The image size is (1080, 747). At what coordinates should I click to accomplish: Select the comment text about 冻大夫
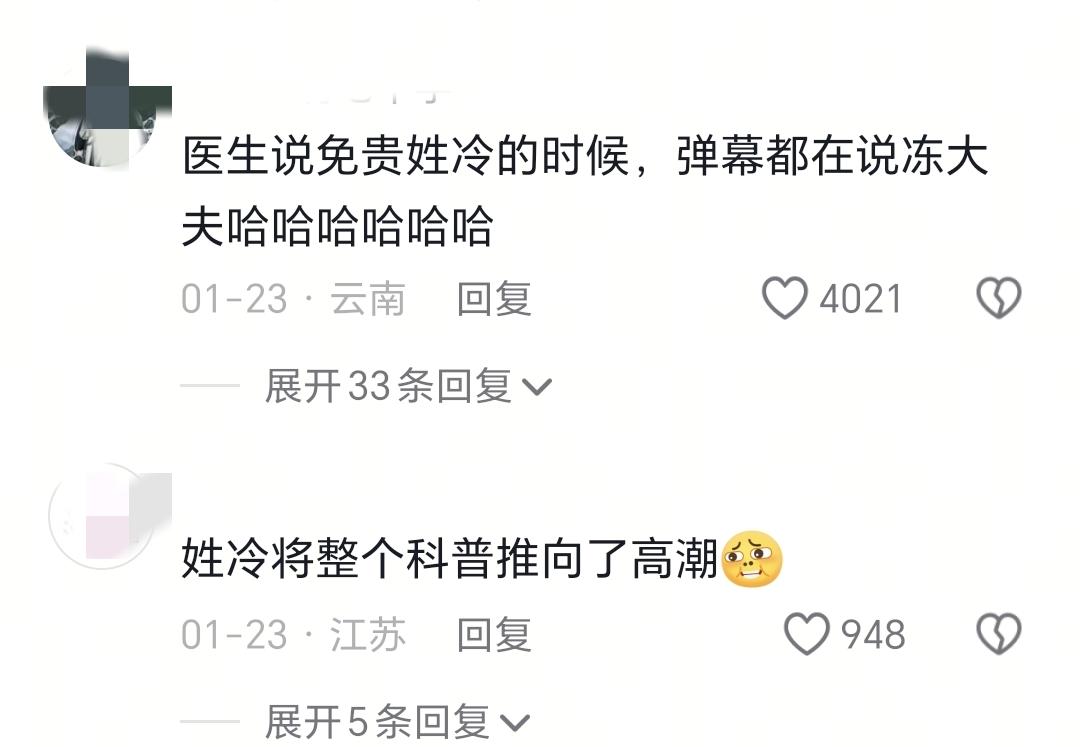click(x=585, y=191)
